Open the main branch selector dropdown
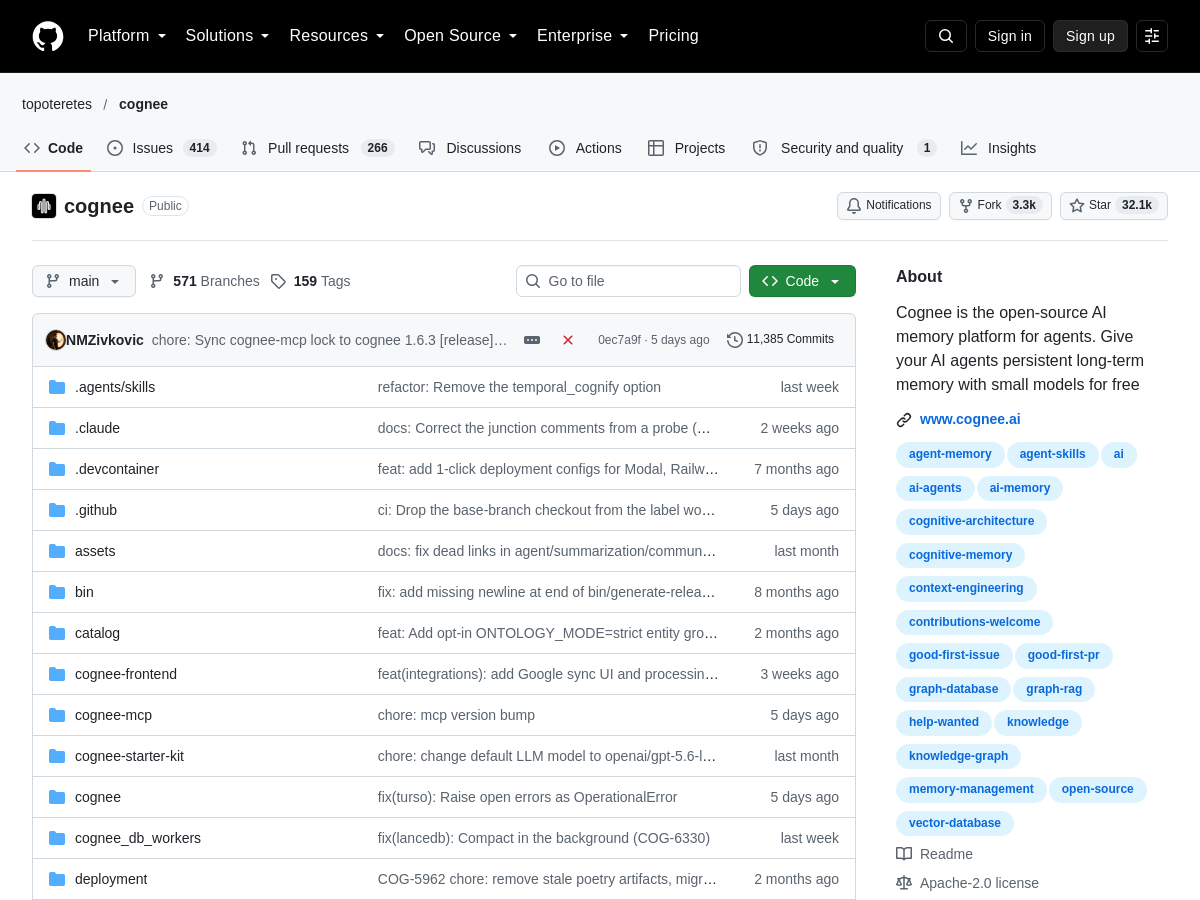The height and width of the screenshot is (900, 1200). point(84,281)
